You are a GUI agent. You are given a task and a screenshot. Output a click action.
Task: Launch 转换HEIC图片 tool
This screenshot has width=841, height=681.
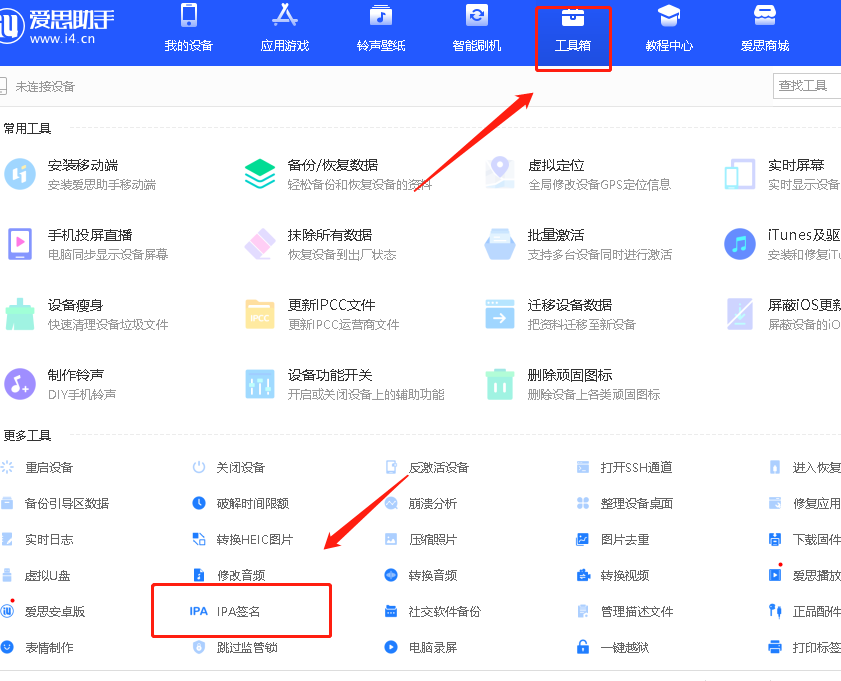click(x=242, y=539)
